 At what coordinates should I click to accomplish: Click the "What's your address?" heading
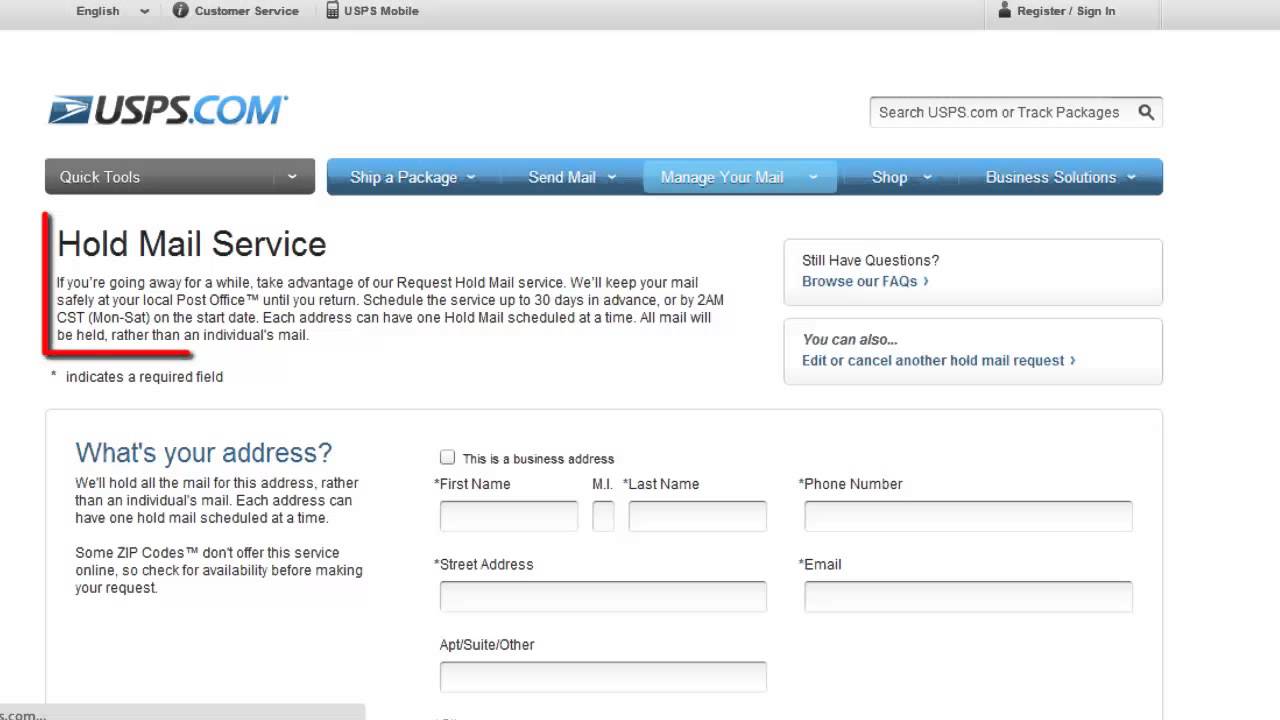(x=204, y=452)
